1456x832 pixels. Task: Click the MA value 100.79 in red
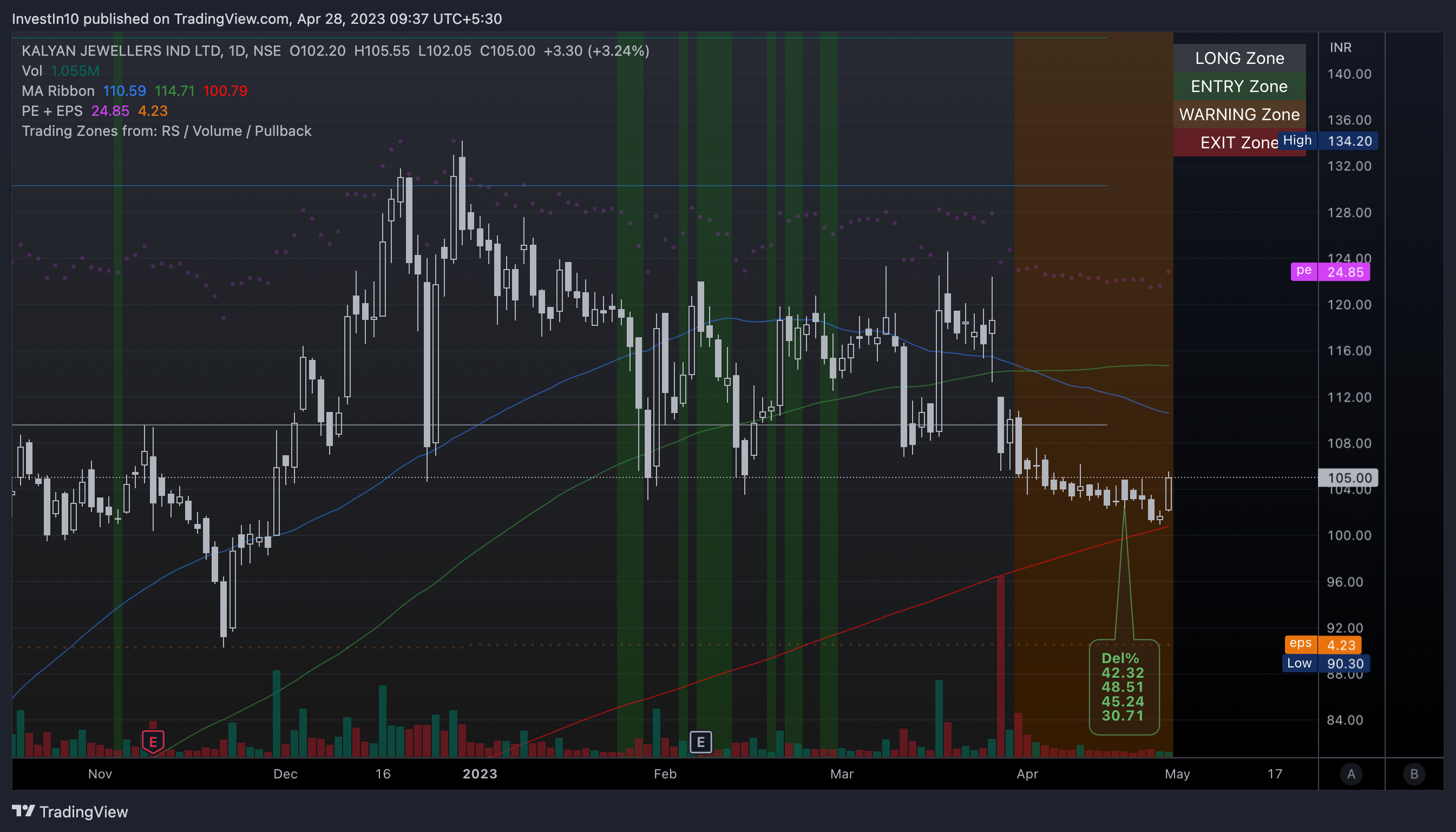tap(225, 91)
